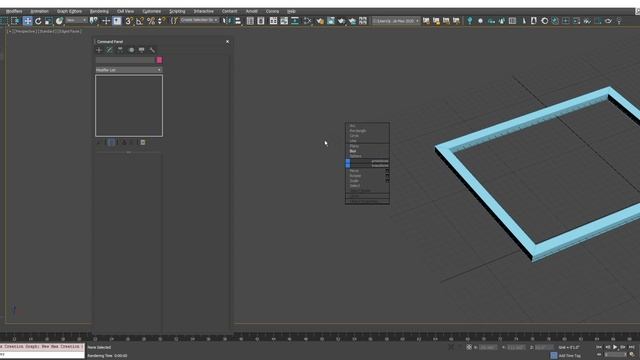Image resolution: width=640 pixels, height=360 pixels.
Task: Open the Rendered Frame Window icon
Action: click(331, 21)
